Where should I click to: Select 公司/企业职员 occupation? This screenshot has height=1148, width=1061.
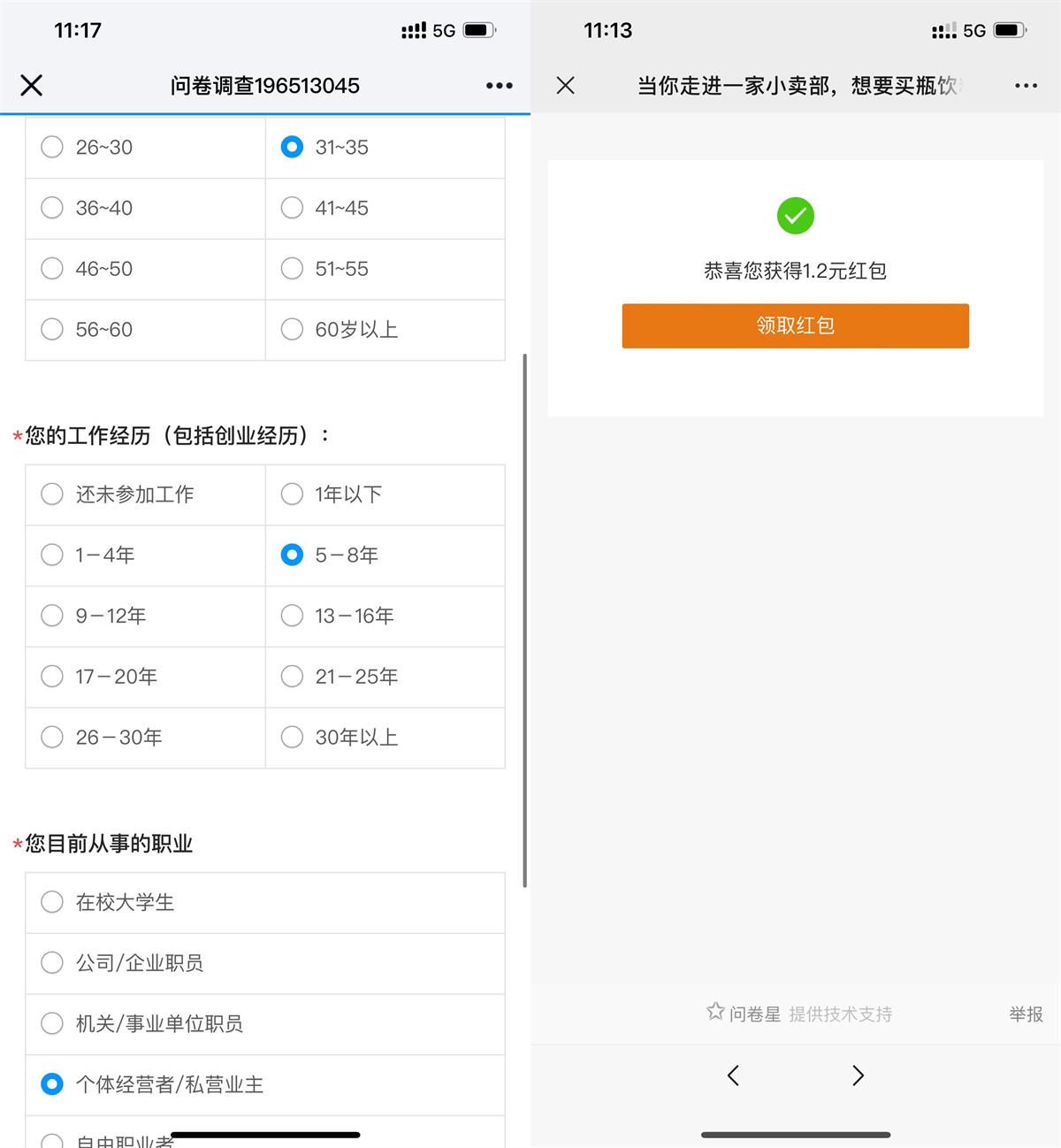pos(52,962)
